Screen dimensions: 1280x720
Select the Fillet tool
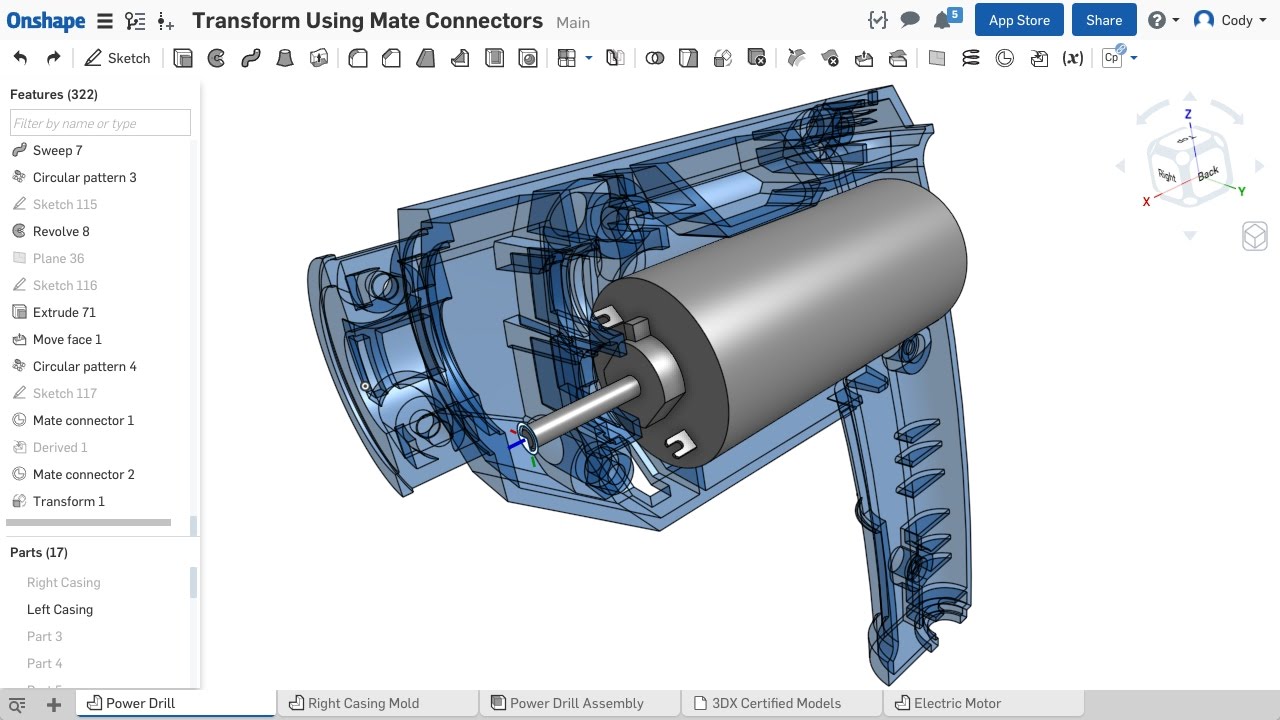click(x=357, y=58)
